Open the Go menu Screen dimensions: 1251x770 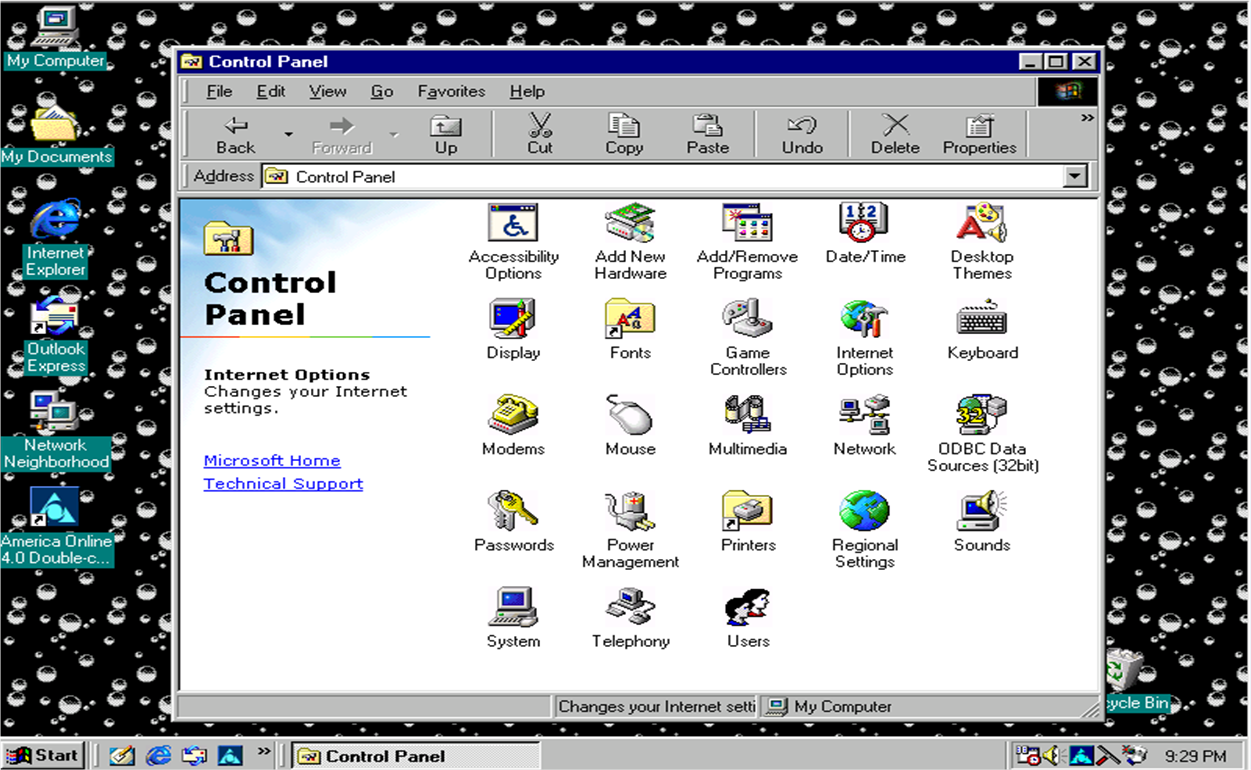tap(382, 91)
